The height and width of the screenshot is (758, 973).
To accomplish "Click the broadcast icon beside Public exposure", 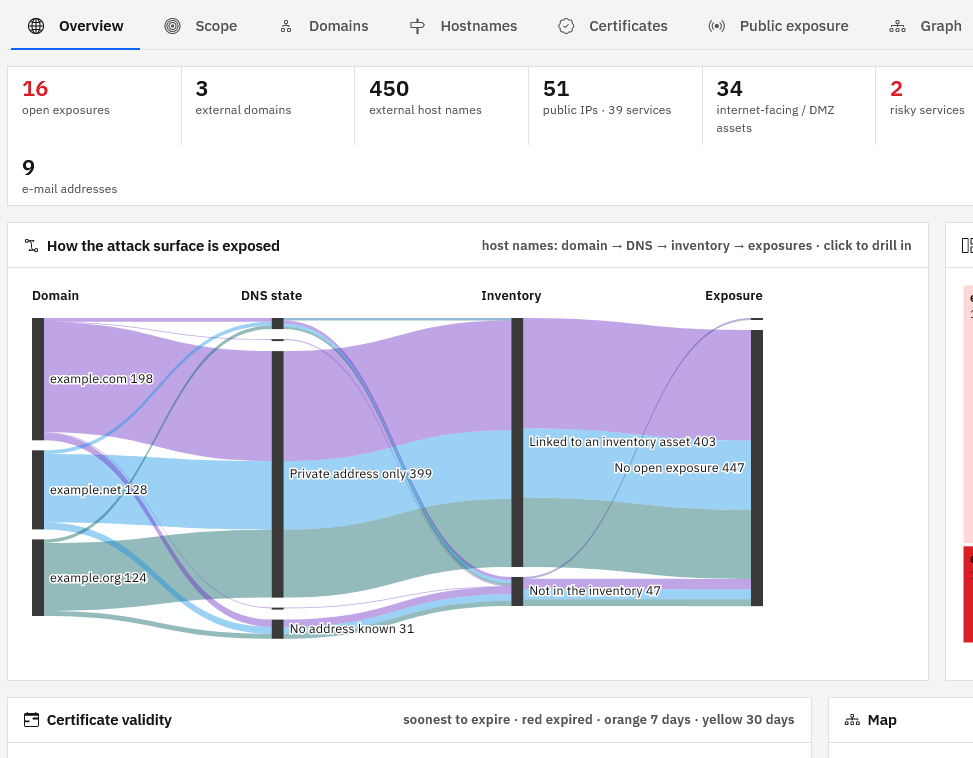I will [717, 26].
